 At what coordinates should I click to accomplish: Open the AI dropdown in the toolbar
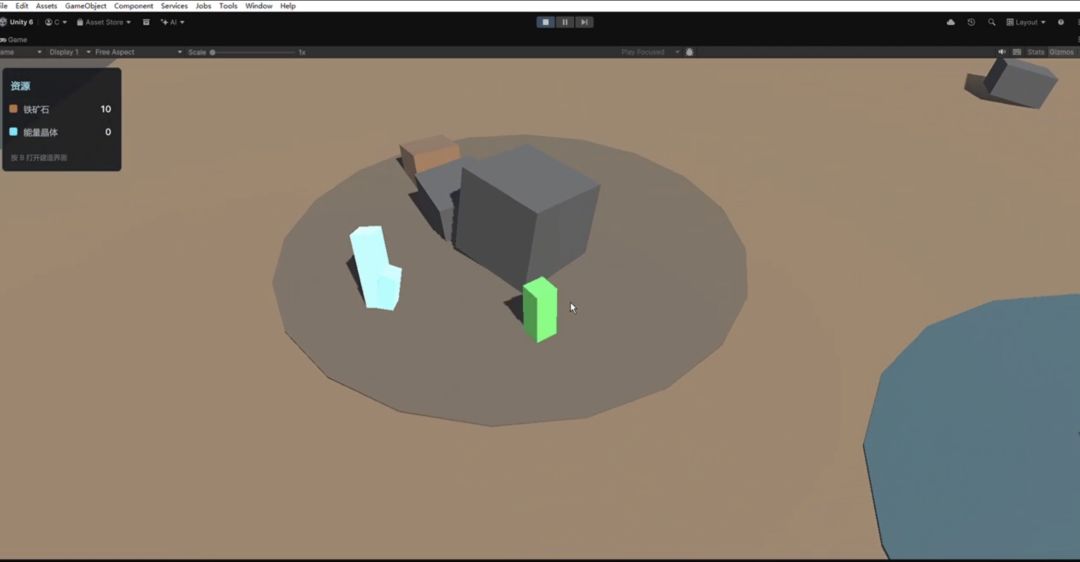pyautogui.click(x=172, y=22)
